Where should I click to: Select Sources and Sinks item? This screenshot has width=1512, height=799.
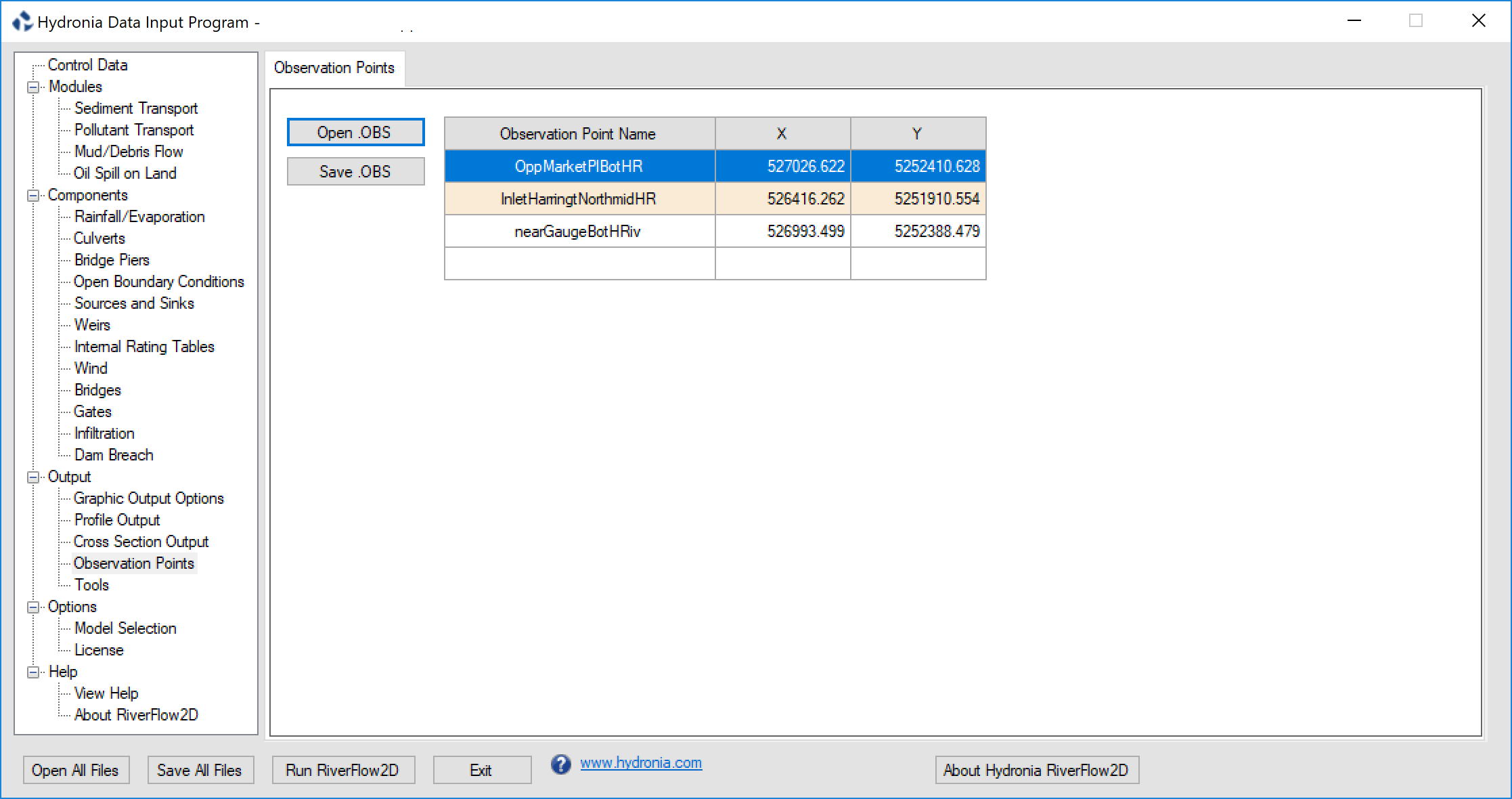pos(134,303)
